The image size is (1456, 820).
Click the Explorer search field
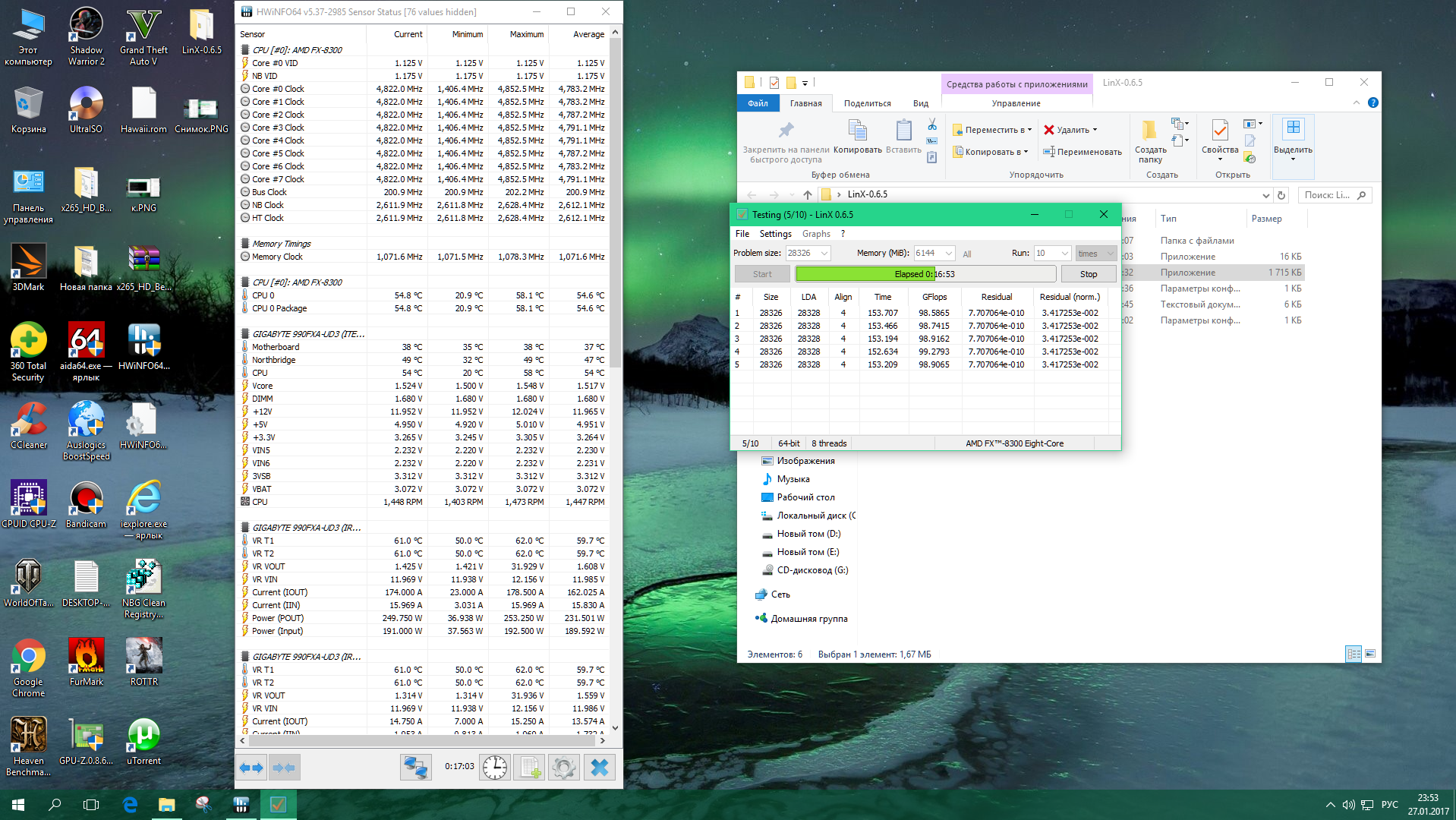coord(1335,195)
